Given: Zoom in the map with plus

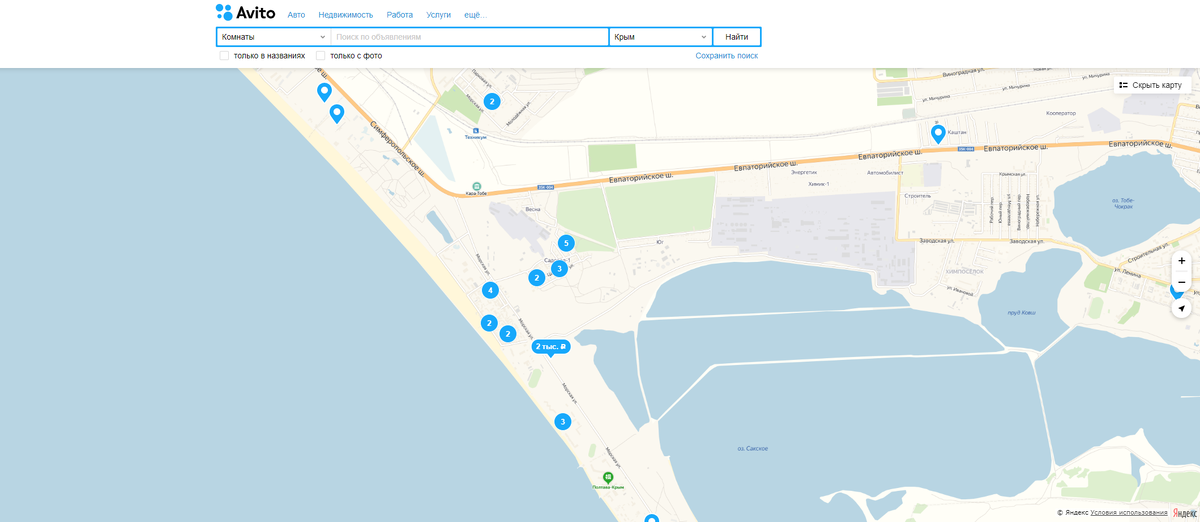Looking at the screenshot, I should click(1182, 260).
